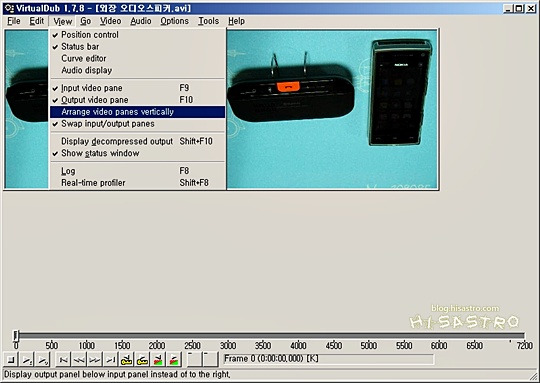Go to next scene change
Image resolution: width=540 pixels, height=383 pixels.
[x=174, y=360]
